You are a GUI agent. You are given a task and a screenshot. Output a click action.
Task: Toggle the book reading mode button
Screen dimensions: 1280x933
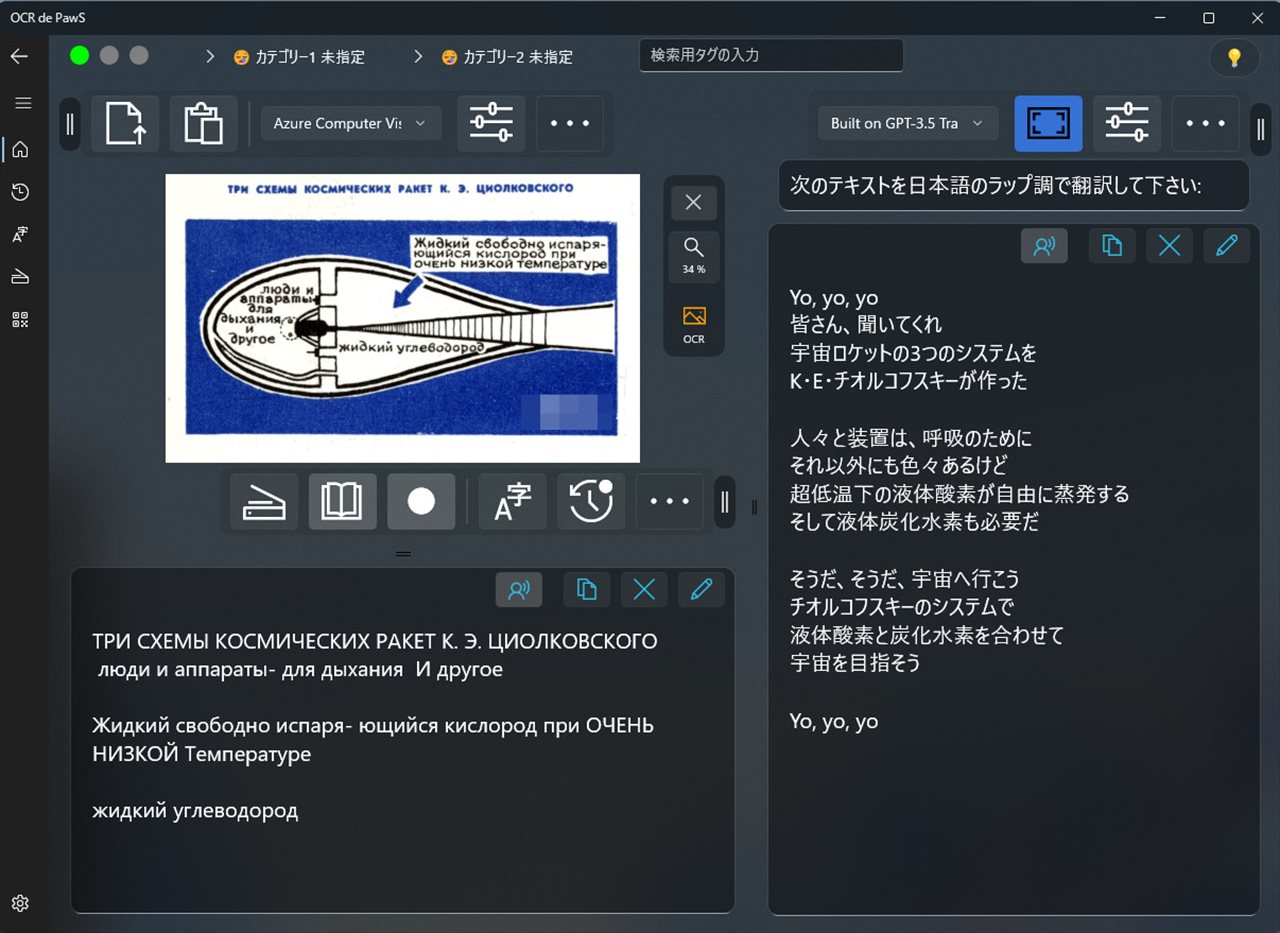(342, 501)
